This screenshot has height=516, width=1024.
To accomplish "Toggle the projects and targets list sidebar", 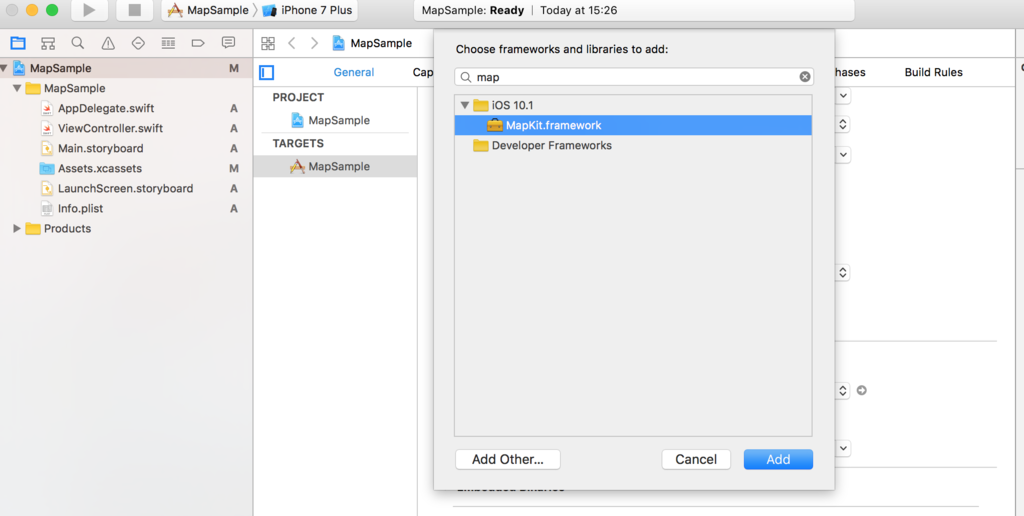I will tap(266, 73).
